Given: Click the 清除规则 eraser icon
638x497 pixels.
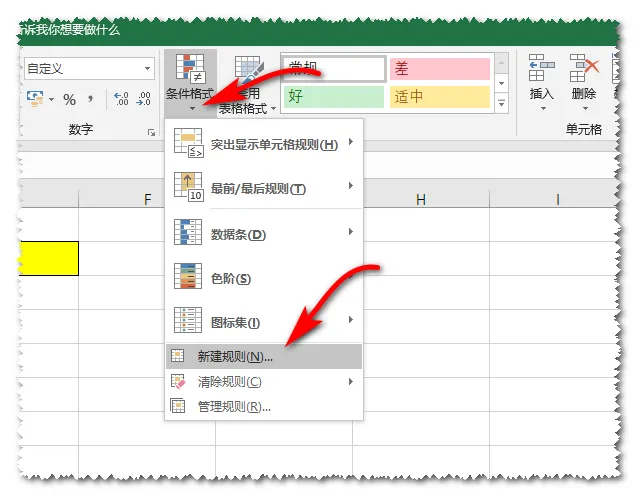Looking at the screenshot, I should coord(177,381).
